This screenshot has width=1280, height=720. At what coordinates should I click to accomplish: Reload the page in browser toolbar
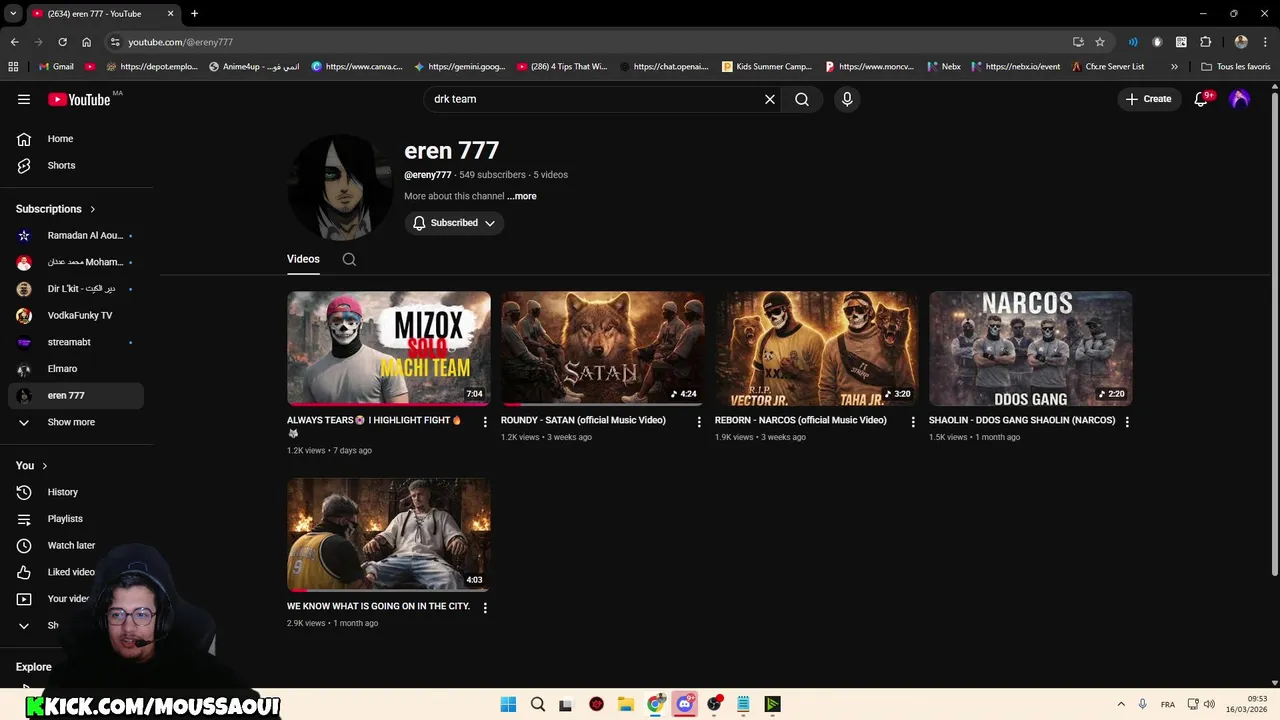(62, 42)
